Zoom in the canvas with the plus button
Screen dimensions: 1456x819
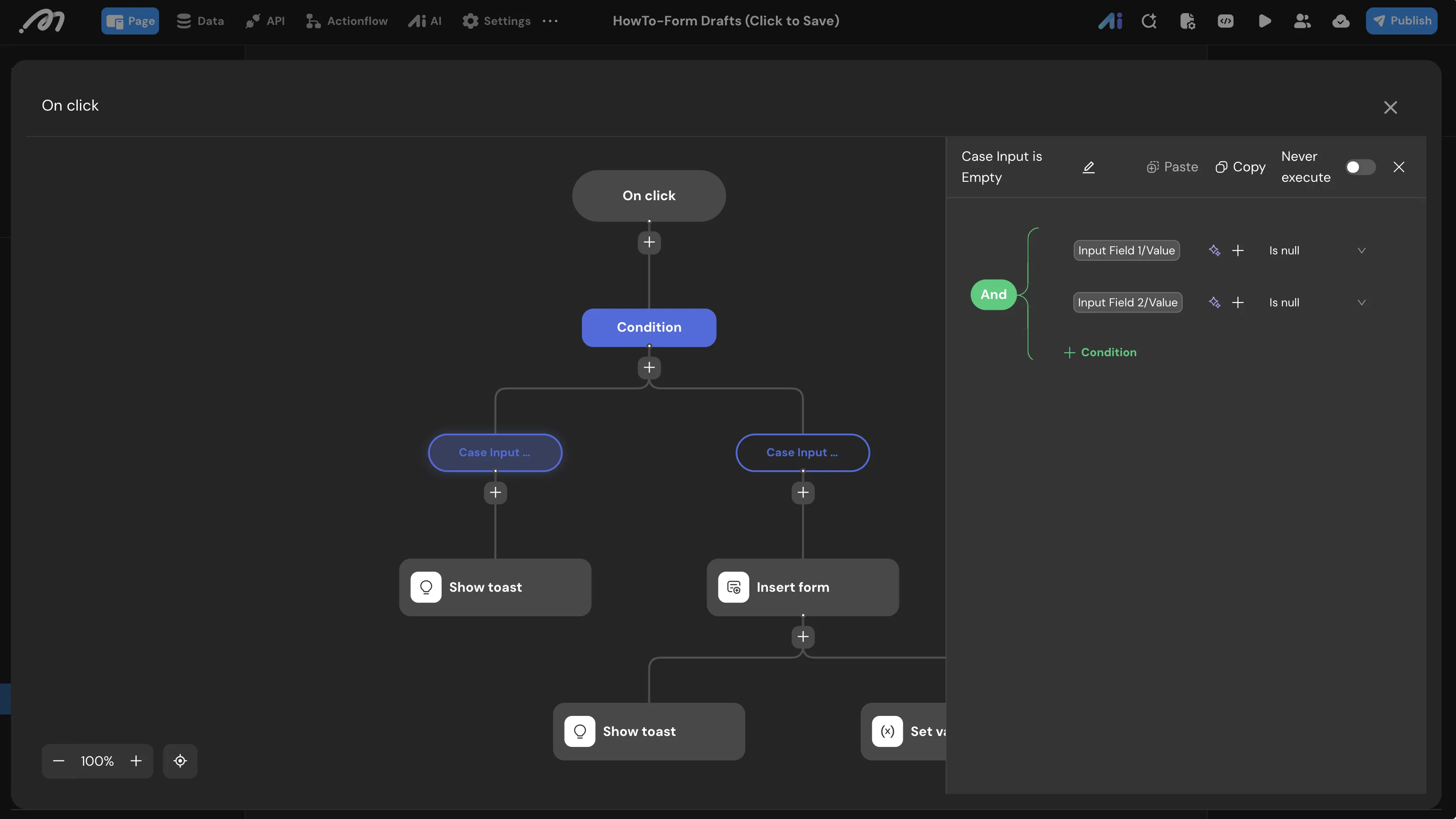(x=135, y=761)
